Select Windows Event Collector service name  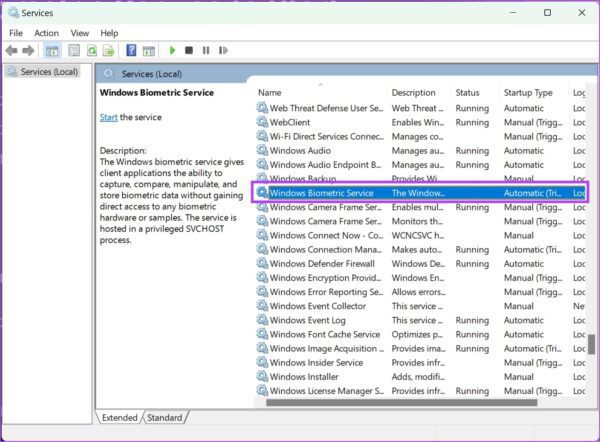318,306
